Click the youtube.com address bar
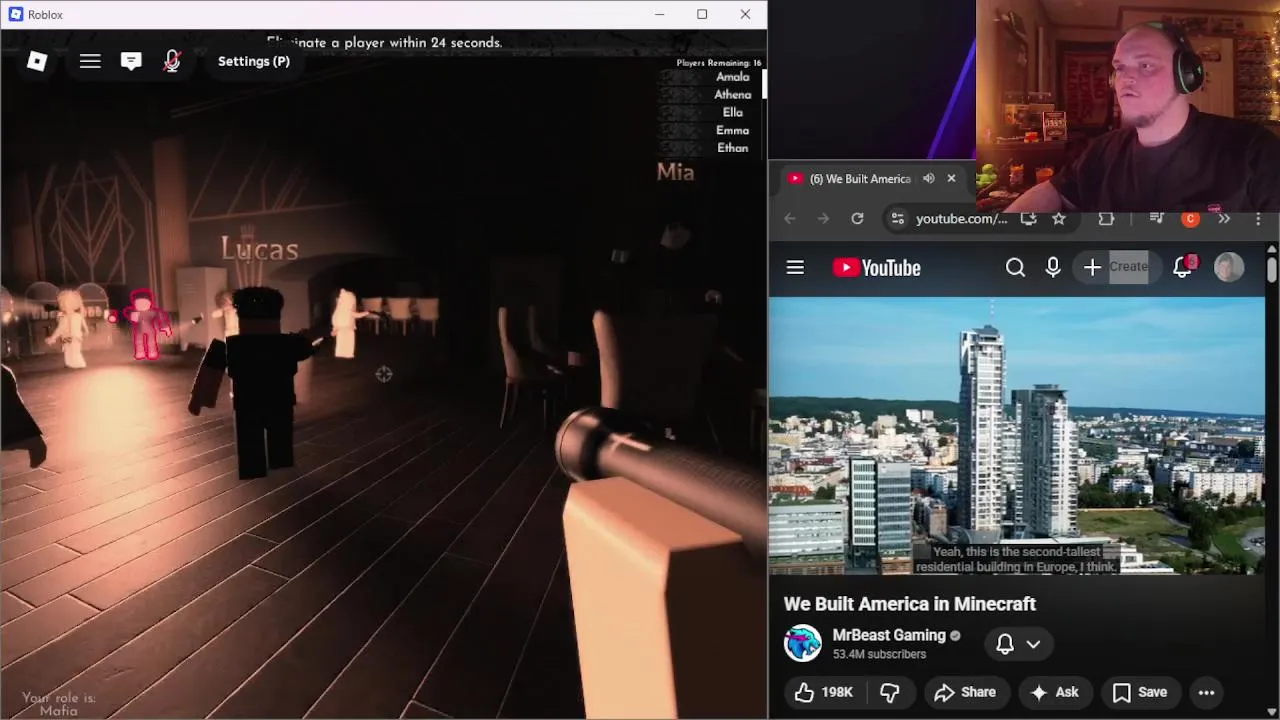 961,219
